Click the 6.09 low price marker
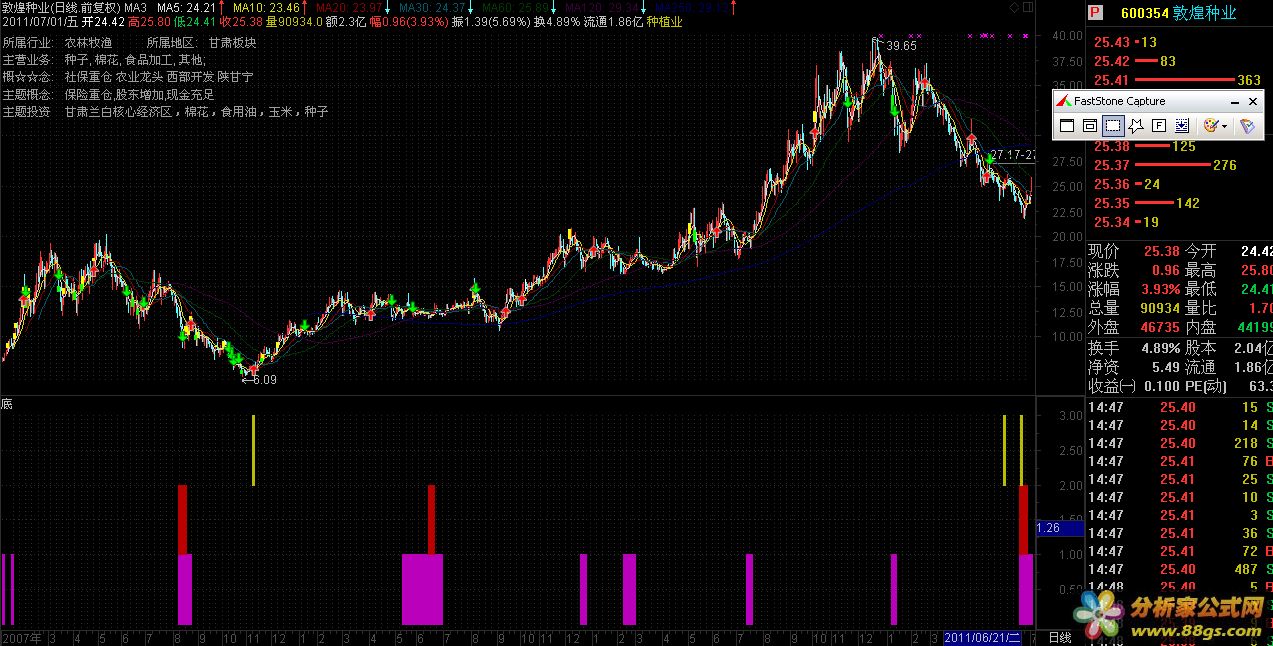This screenshot has width=1273, height=646. [x=264, y=379]
